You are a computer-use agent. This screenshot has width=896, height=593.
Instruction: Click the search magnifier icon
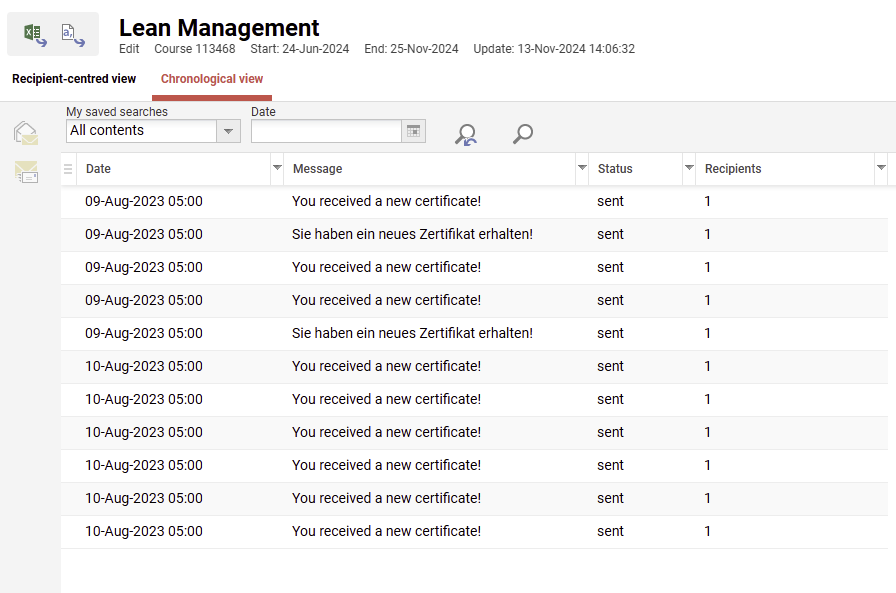coord(522,134)
